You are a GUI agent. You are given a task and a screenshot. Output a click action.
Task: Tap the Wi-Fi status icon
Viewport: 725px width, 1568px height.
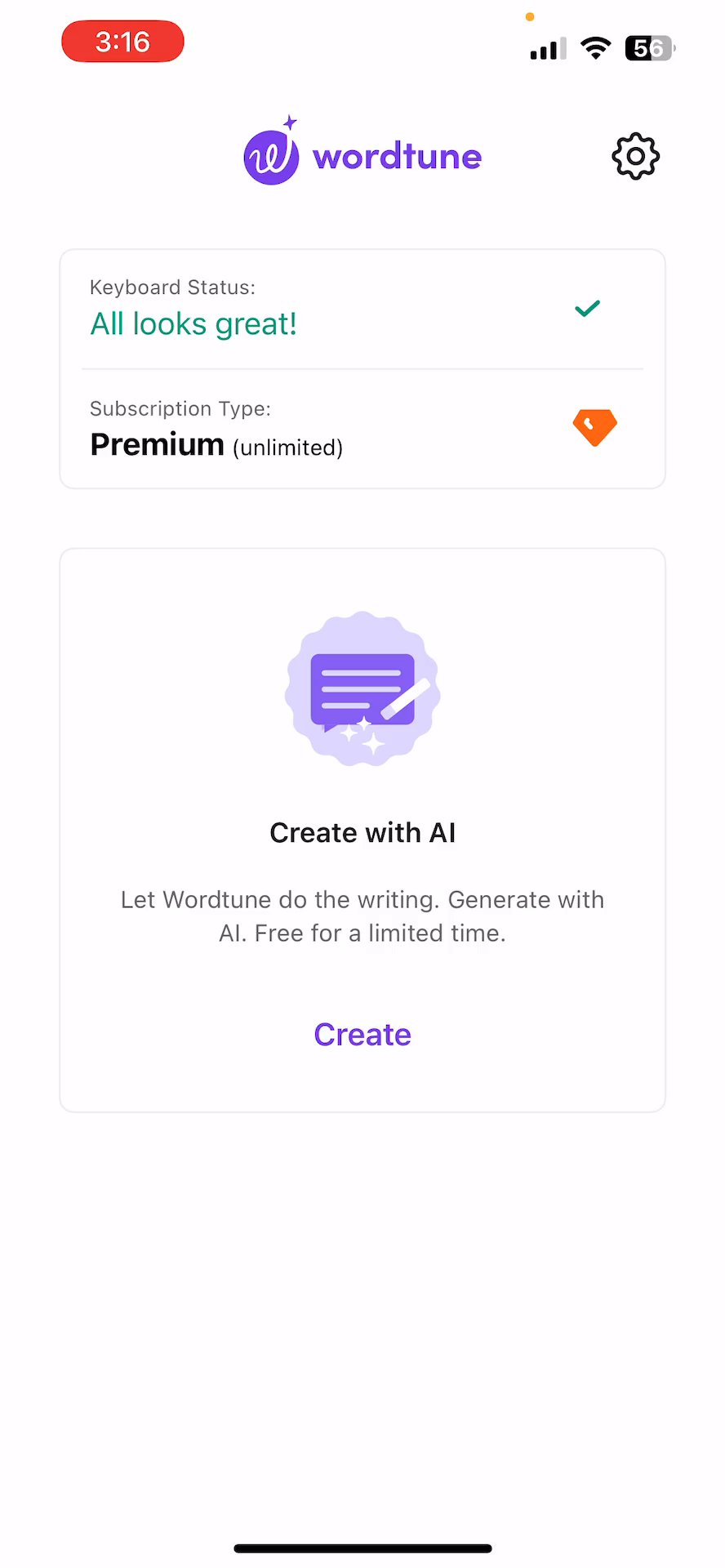click(x=596, y=48)
